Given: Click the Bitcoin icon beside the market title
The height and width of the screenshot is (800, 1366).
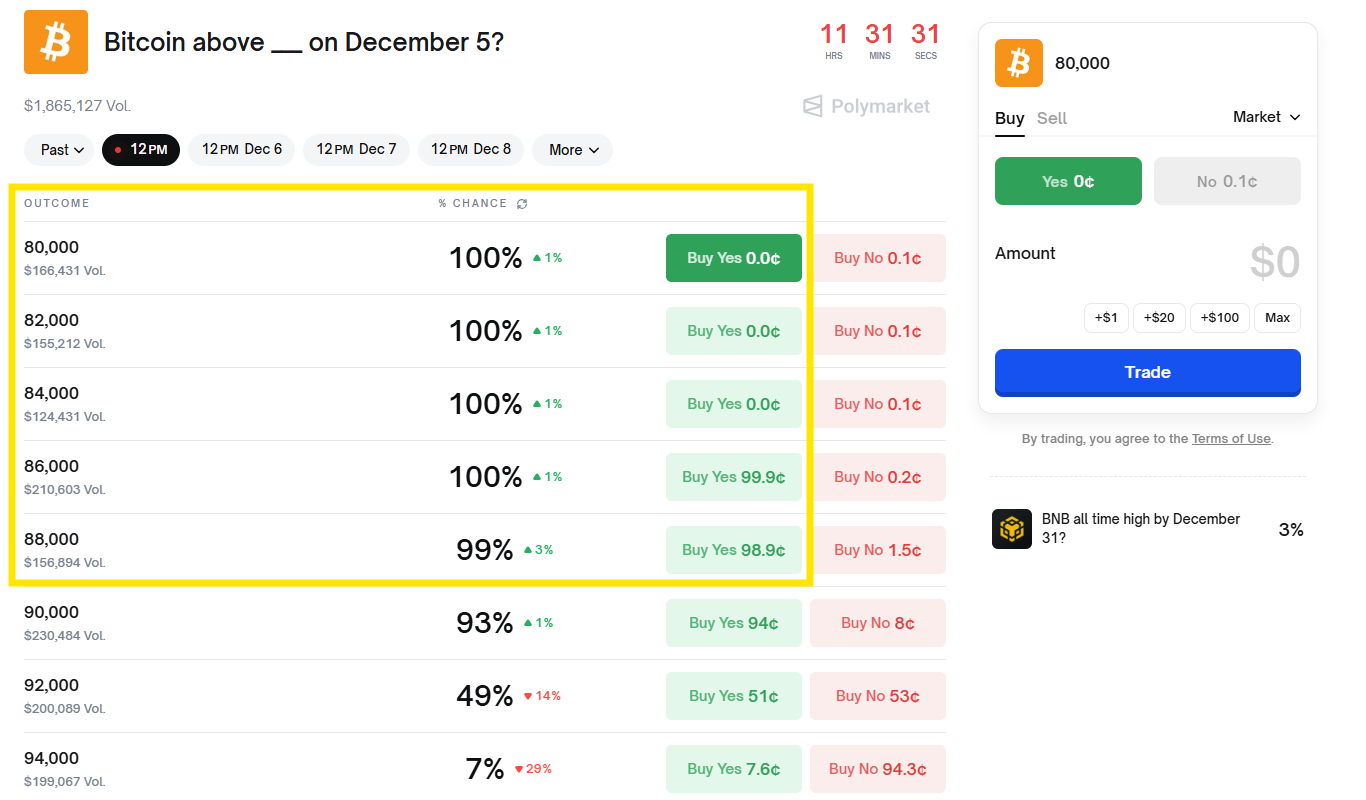Looking at the screenshot, I should click(x=55, y=42).
